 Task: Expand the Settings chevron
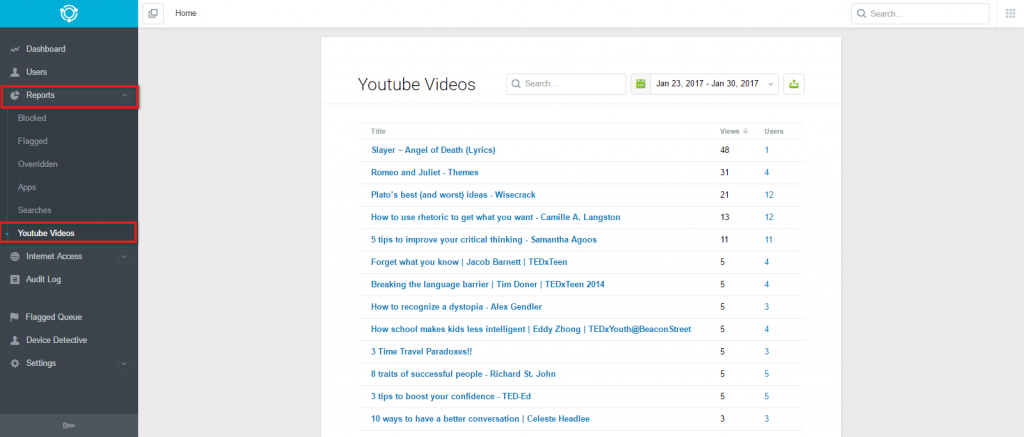(124, 364)
